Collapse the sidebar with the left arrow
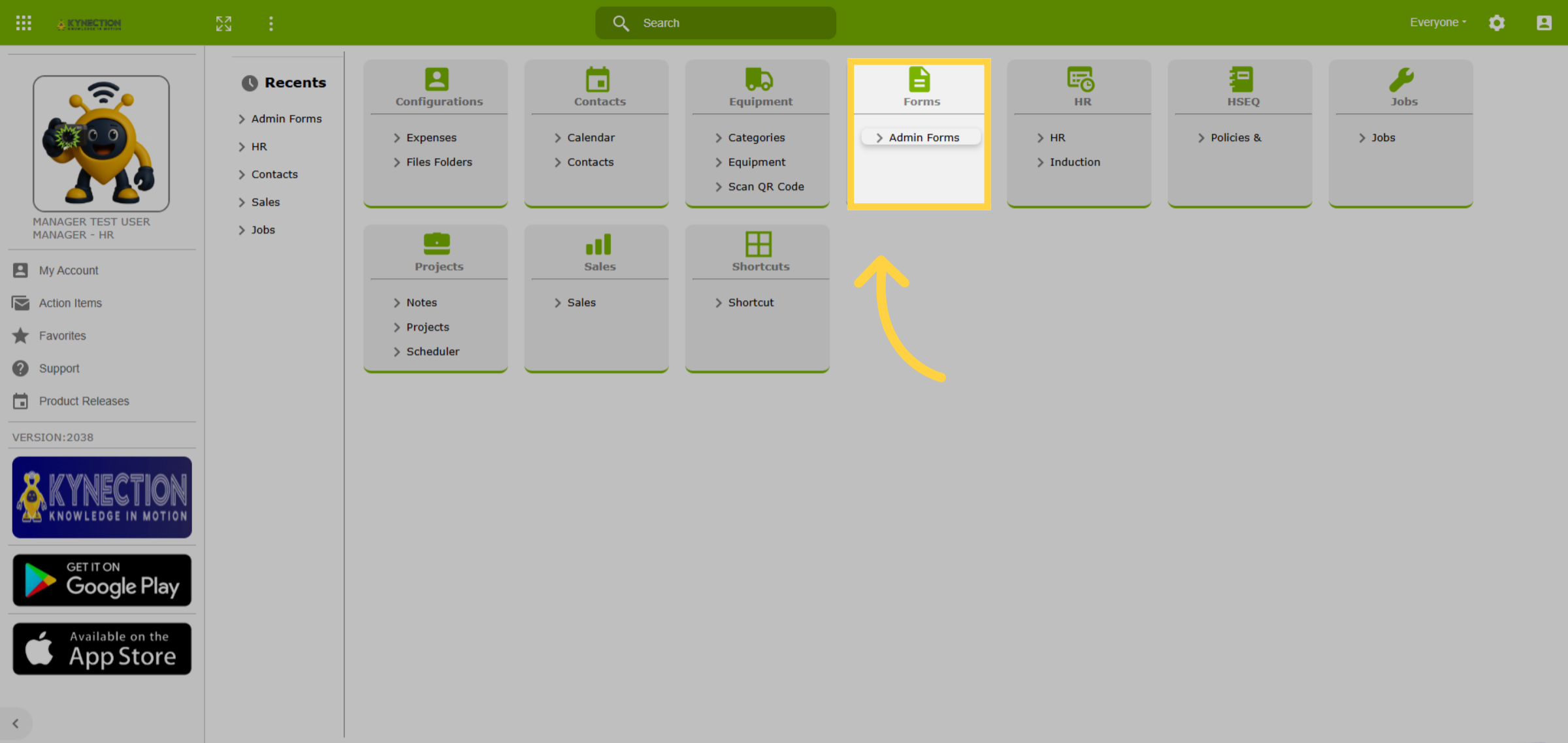 [16, 723]
